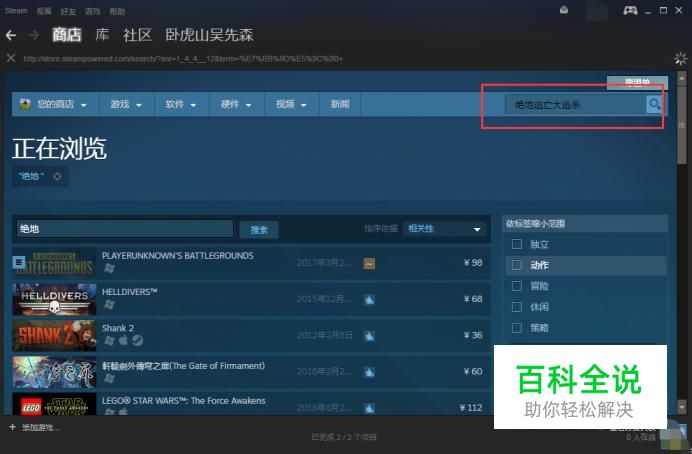692x454 pixels.
Task: Click the Windows icon under HELLDIVERS
Action: click(x=109, y=304)
